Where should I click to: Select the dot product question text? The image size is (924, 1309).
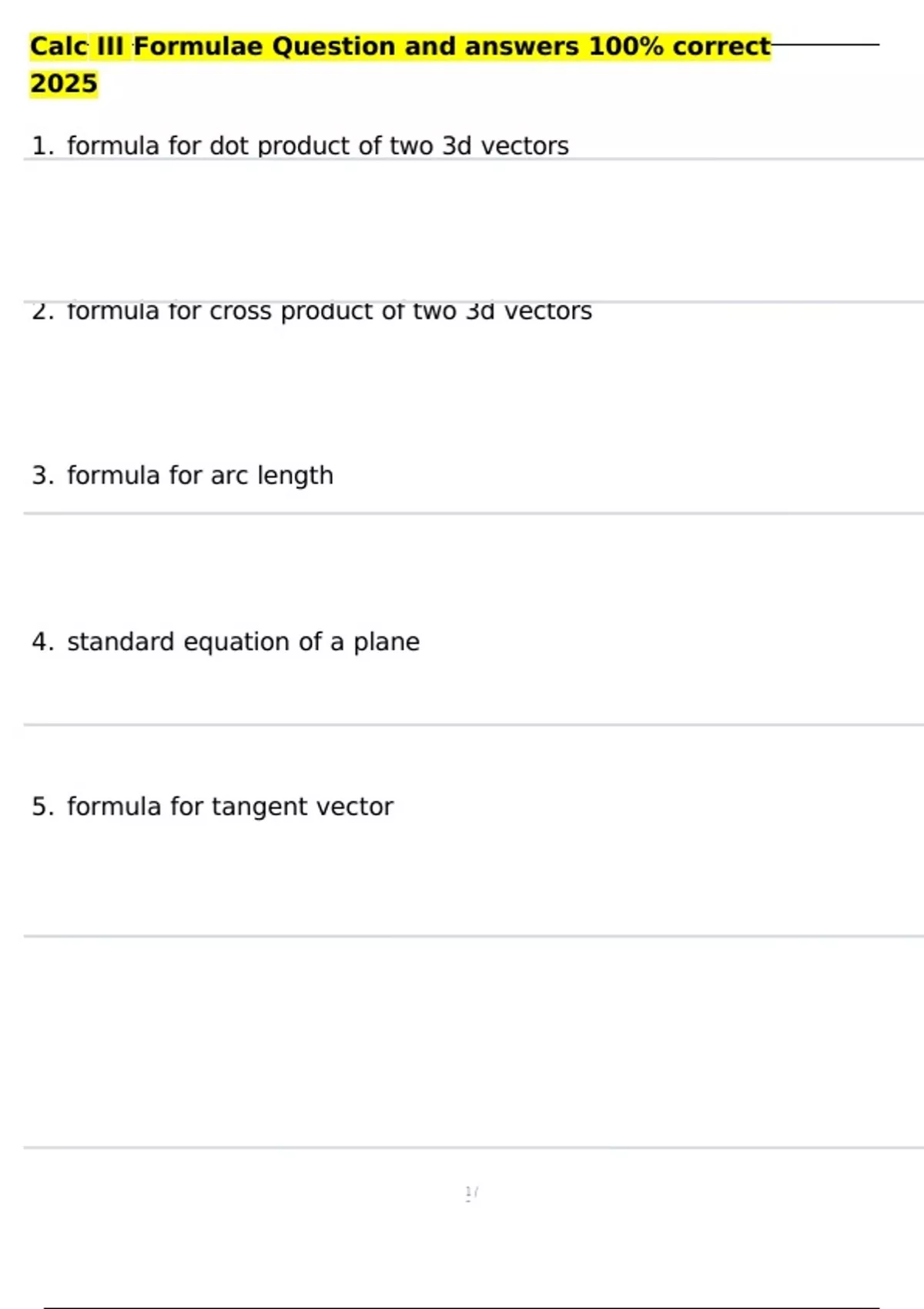pos(317,146)
